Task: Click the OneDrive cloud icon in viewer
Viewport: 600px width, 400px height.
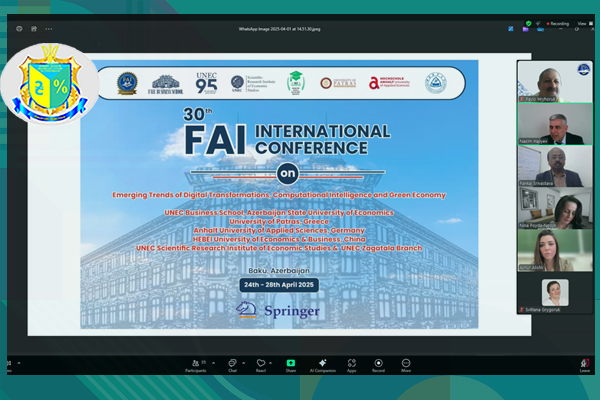Action: pos(540,30)
